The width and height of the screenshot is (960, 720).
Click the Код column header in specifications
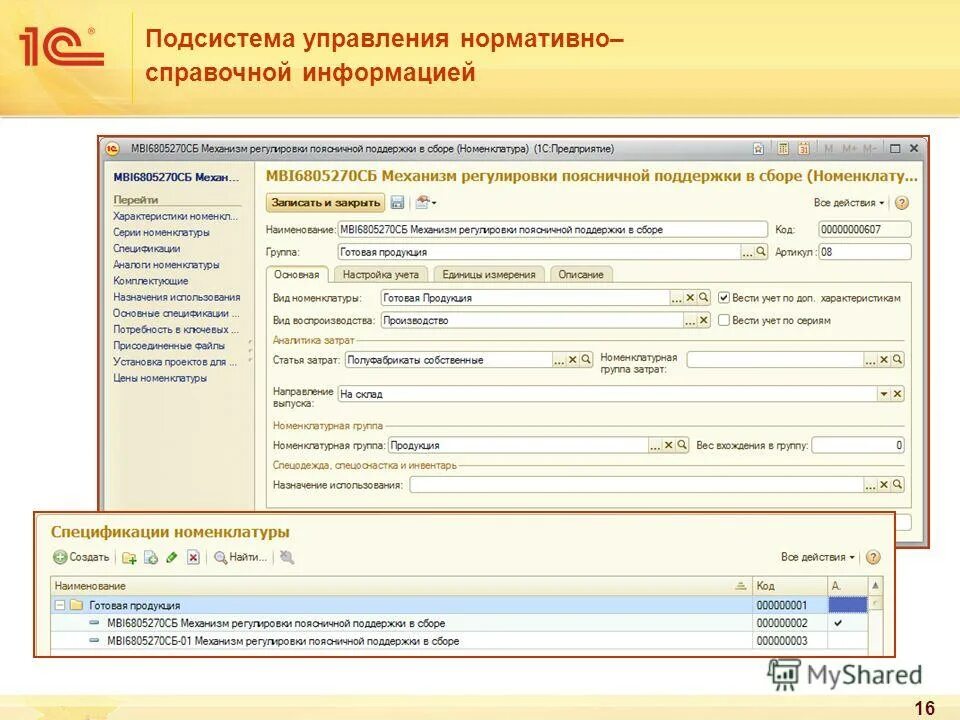(789, 586)
